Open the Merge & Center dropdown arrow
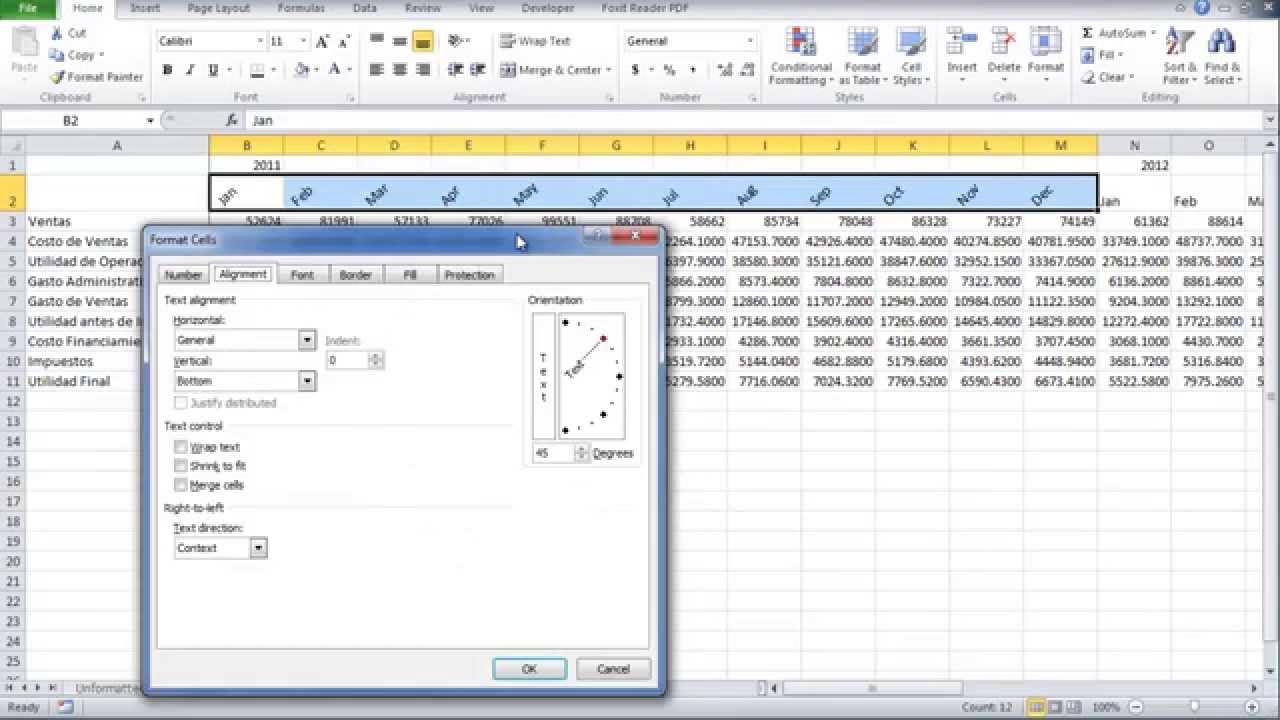 610,70
